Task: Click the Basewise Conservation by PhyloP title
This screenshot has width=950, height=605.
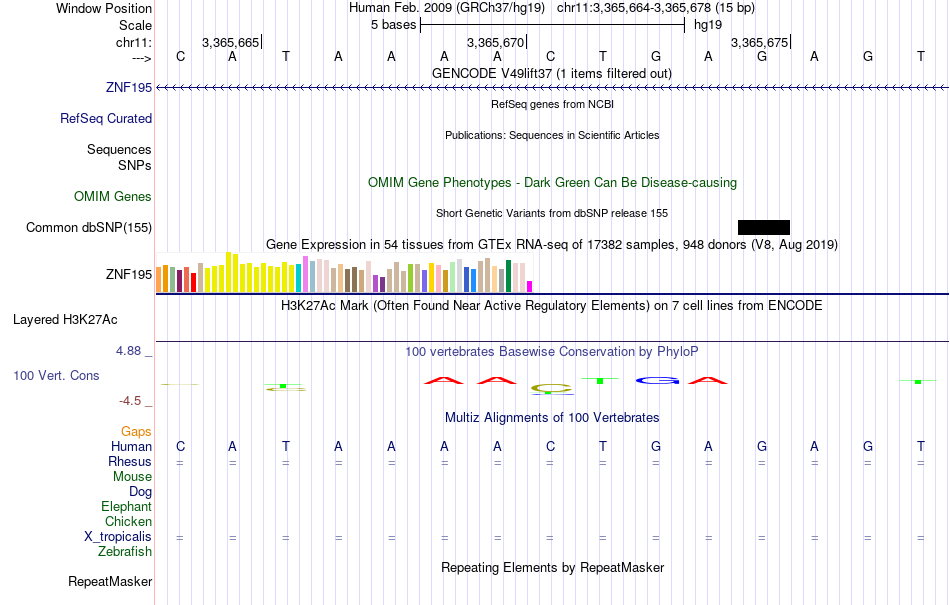Action: click(551, 351)
